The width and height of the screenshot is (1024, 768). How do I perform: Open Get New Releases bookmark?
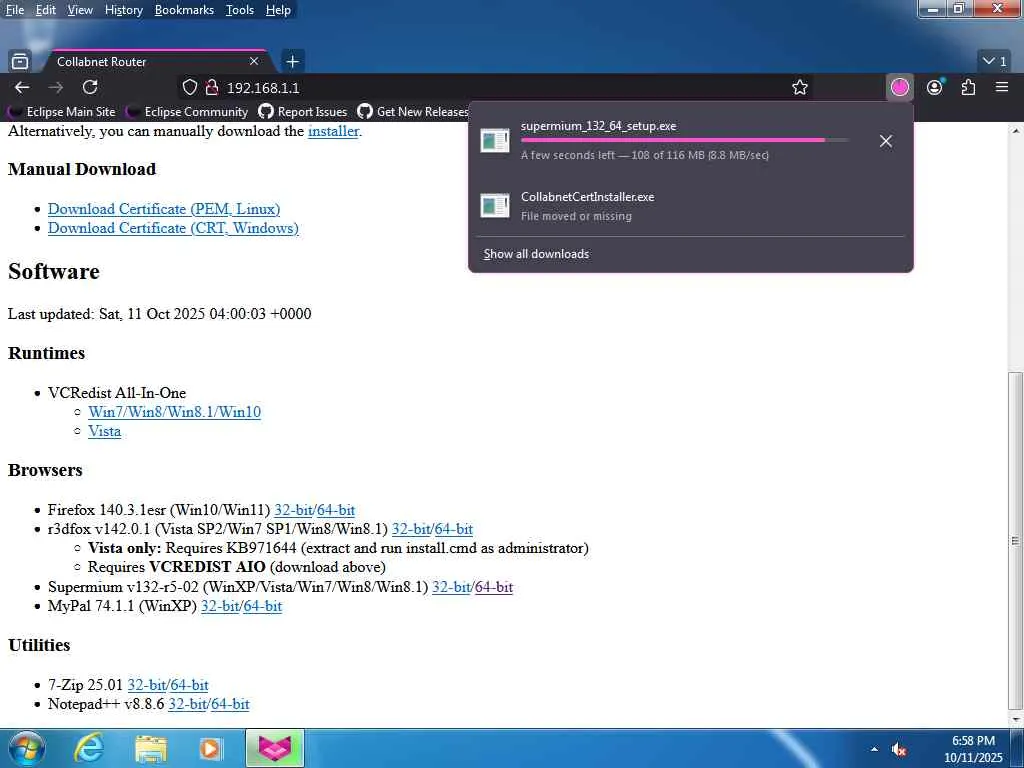coord(413,112)
